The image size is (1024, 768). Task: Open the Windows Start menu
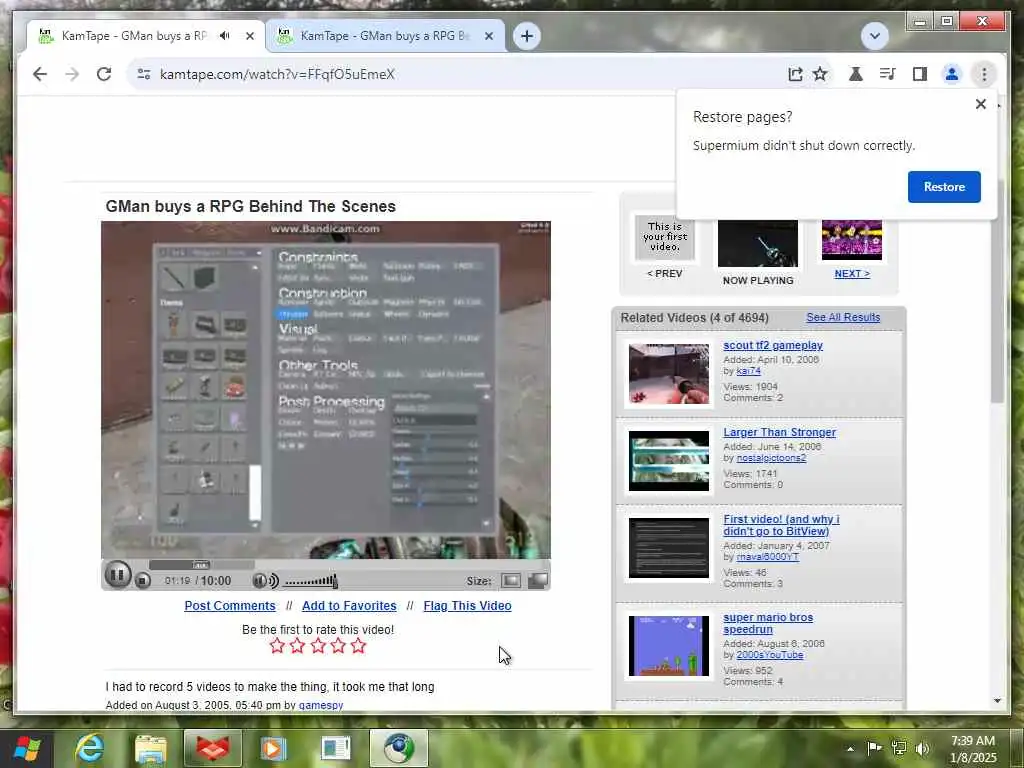tap(27, 748)
